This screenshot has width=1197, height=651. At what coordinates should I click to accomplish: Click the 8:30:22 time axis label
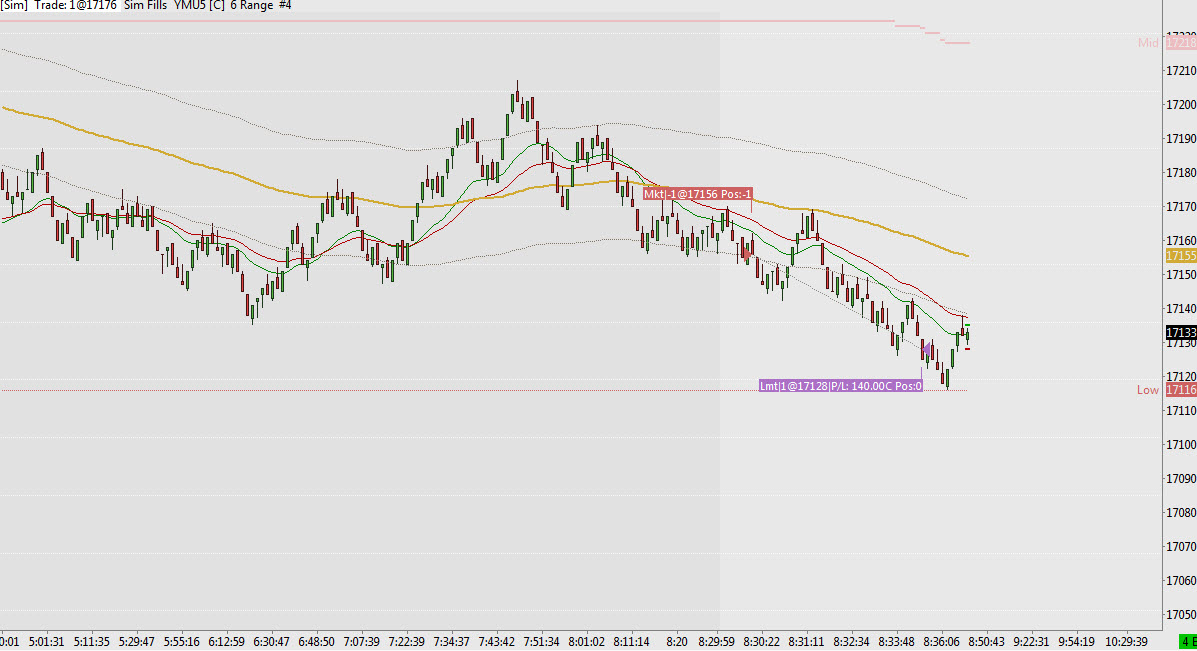click(761, 642)
